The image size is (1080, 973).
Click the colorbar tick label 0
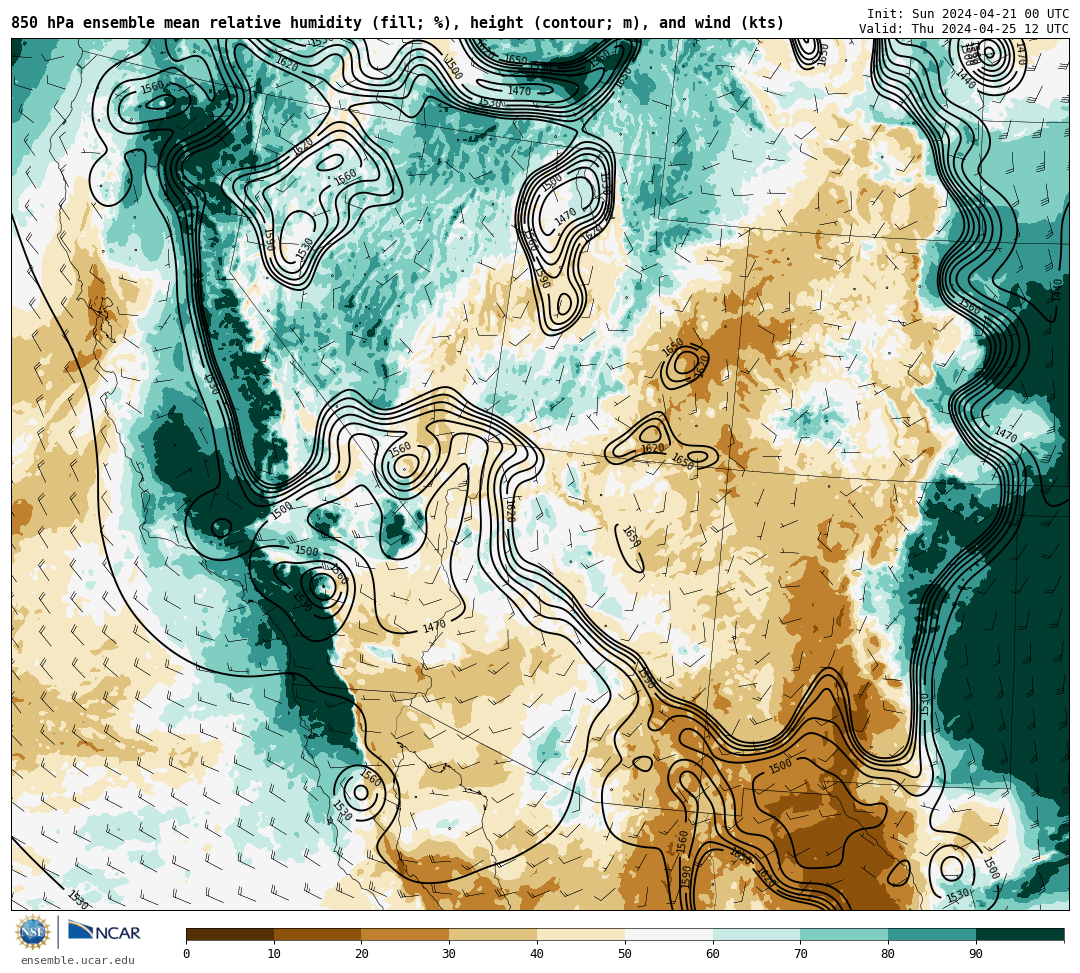pos(187,954)
